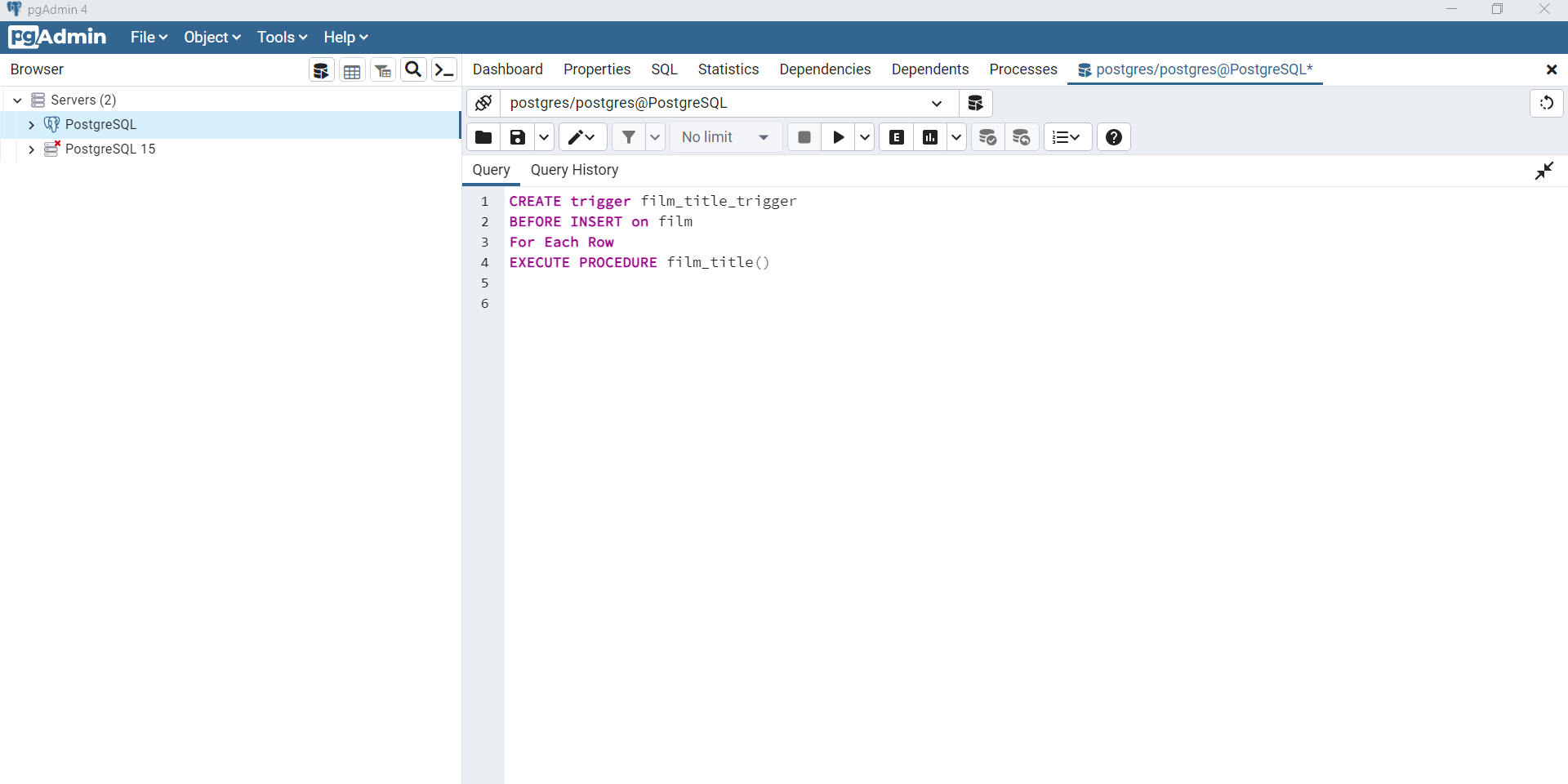Open the explain analyze options dropdown
1568x784 pixels.
[x=956, y=137]
